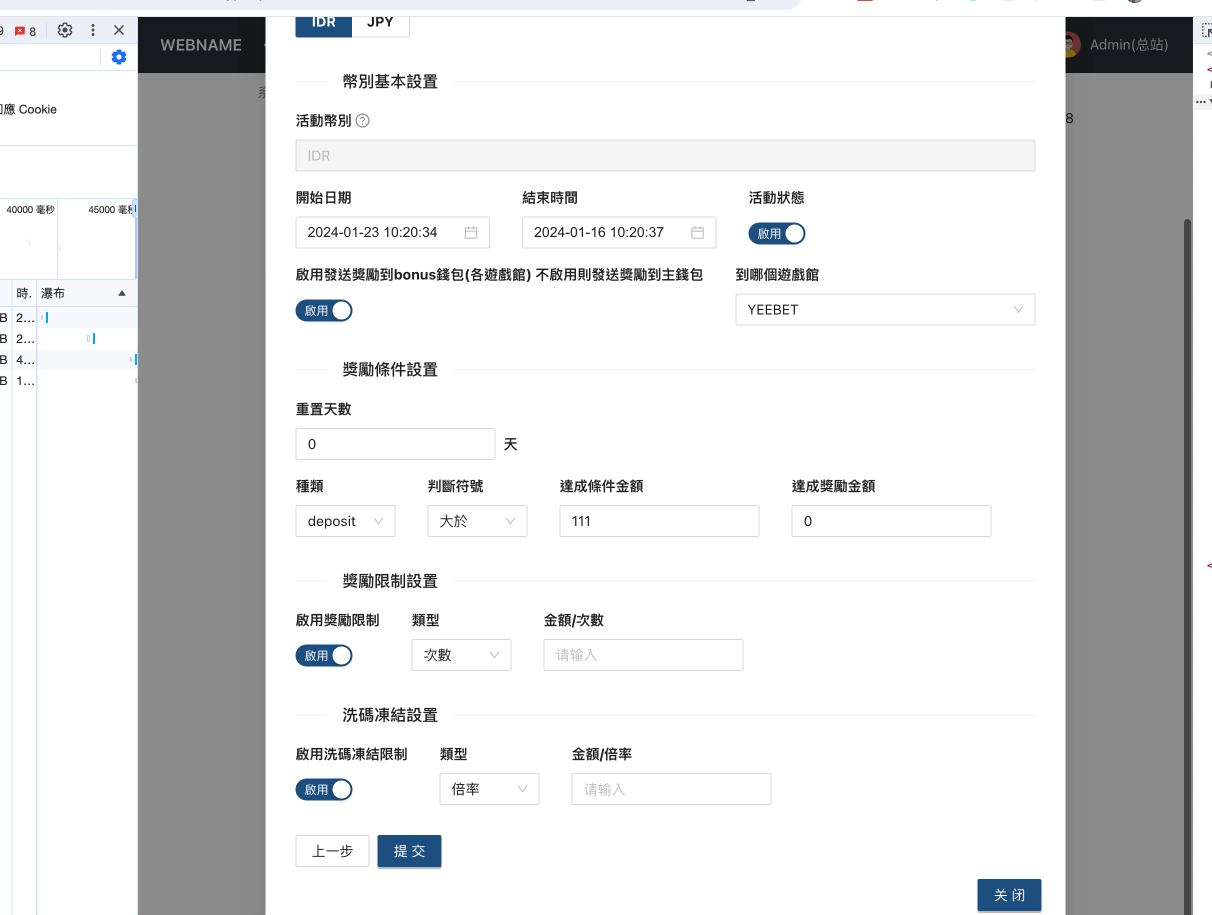Click the 達成條件金額 input field
1212x915 pixels.
[659, 521]
